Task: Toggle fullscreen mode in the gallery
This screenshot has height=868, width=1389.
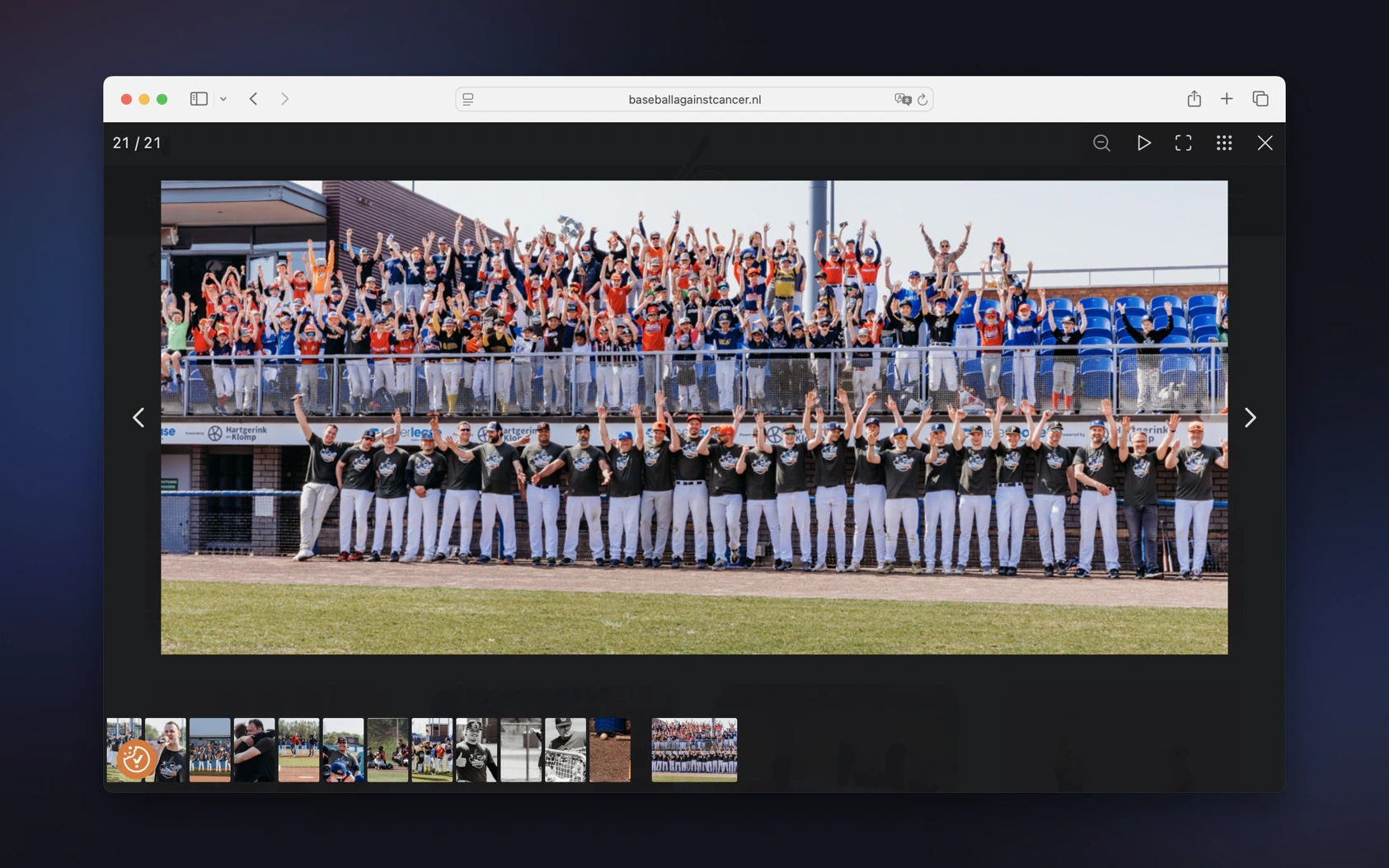Action: click(x=1183, y=143)
